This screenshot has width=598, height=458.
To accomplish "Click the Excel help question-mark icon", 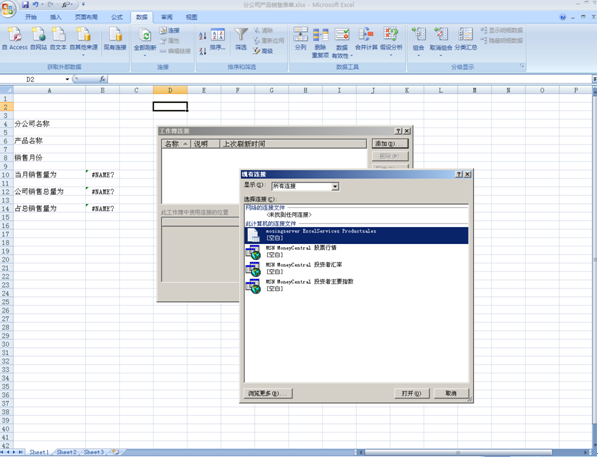I will [563, 17].
